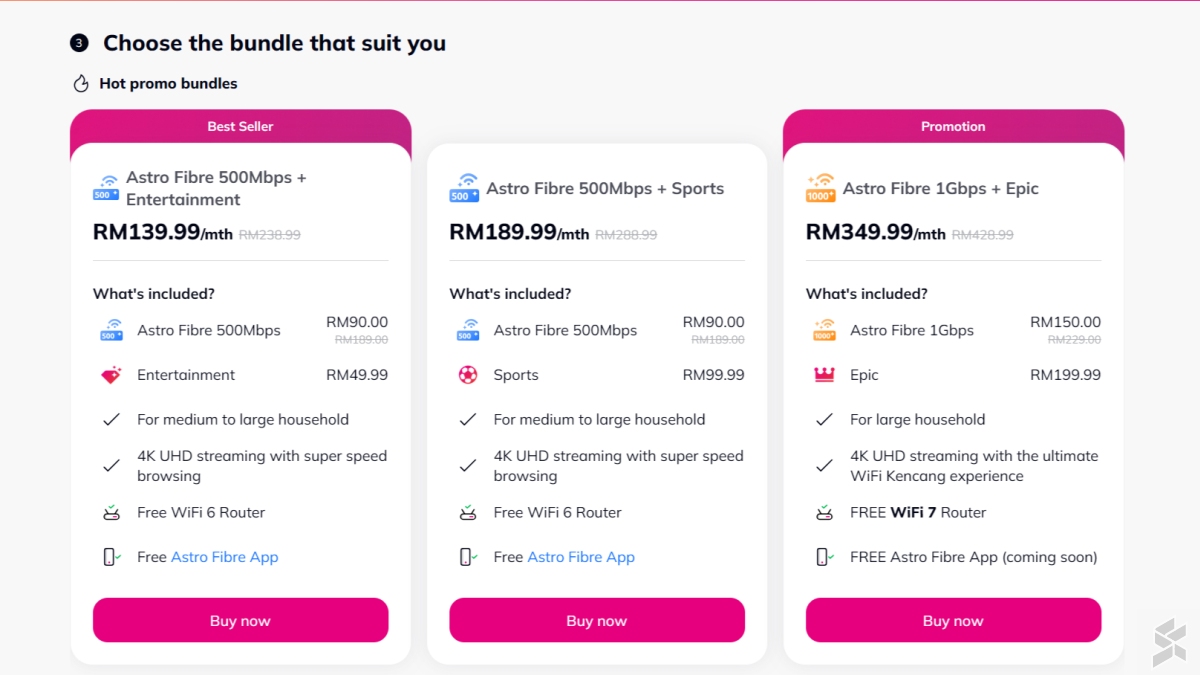Select the Best Seller banner tab
Viewport: 1200px width, 675px height.
click(240, 127)
